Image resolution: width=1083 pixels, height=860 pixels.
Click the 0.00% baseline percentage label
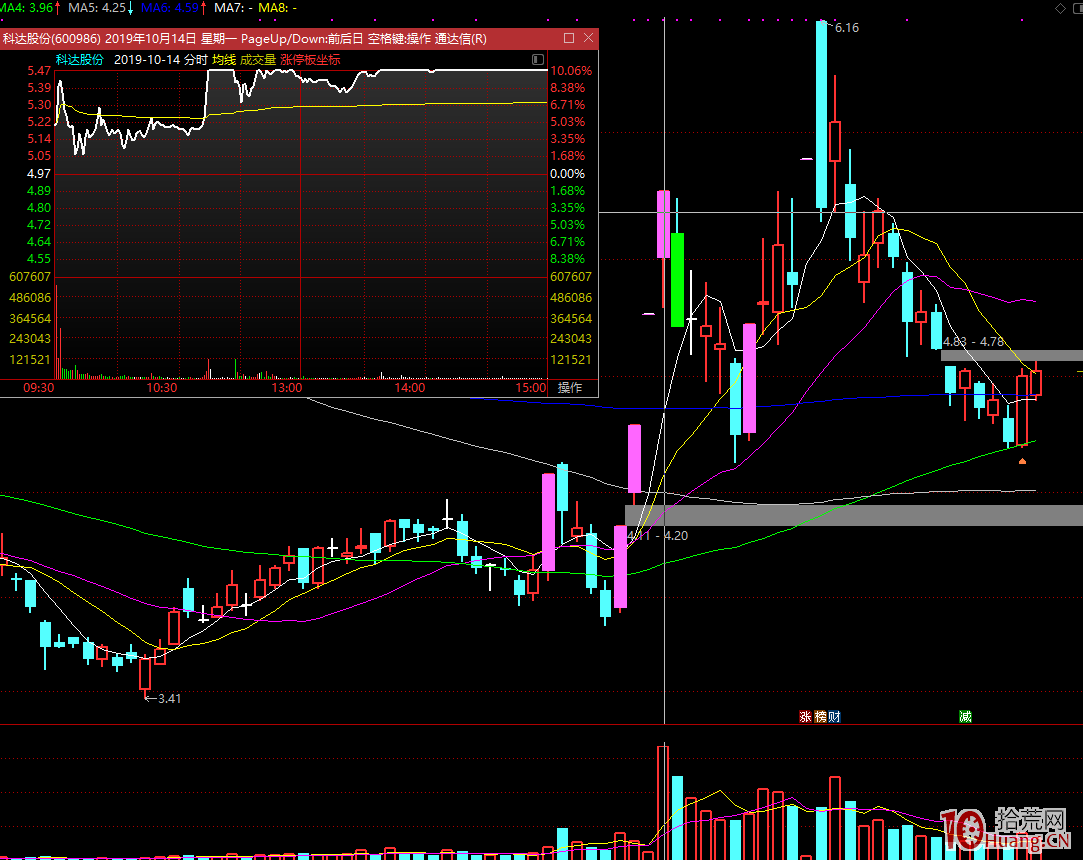pos(567,173)
